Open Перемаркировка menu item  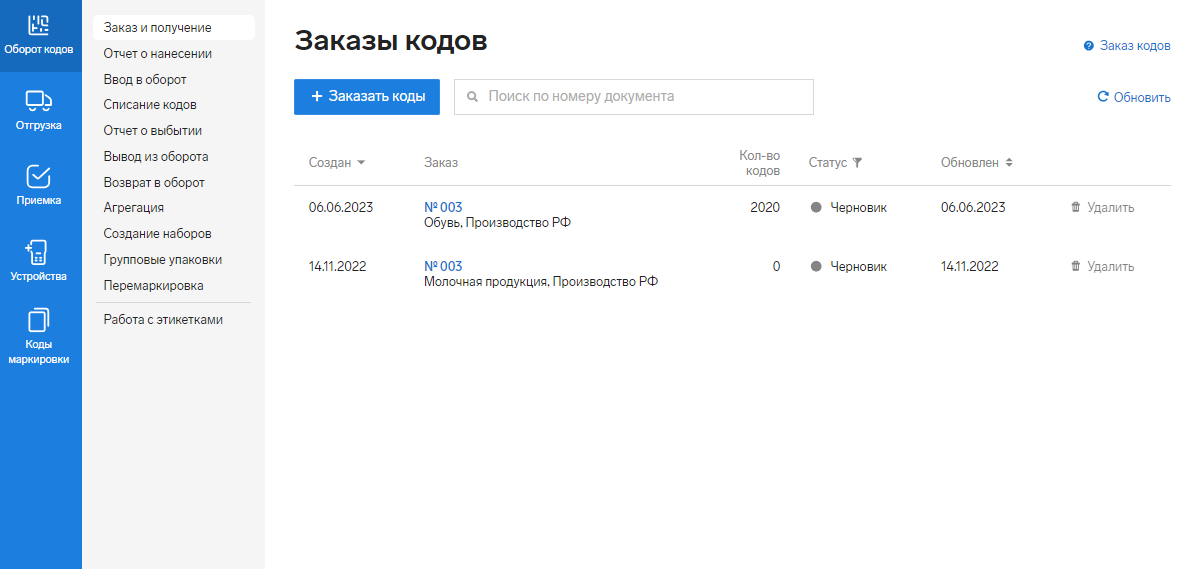[x=153, y=285]
